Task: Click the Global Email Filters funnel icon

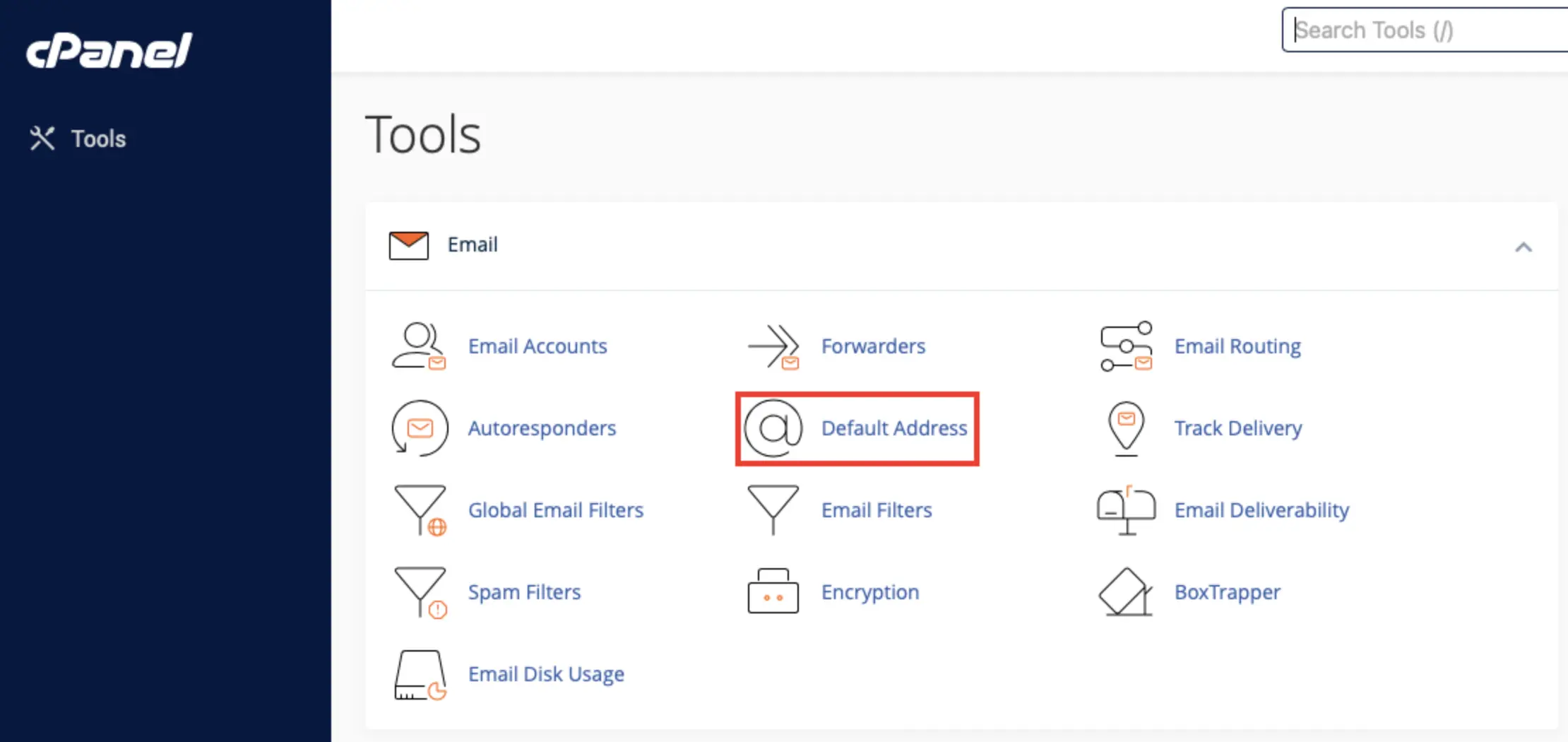Action: [x=420, y=510]
